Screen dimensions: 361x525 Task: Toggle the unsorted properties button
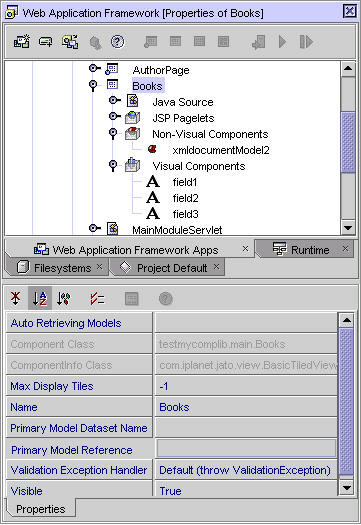[15, 298]
